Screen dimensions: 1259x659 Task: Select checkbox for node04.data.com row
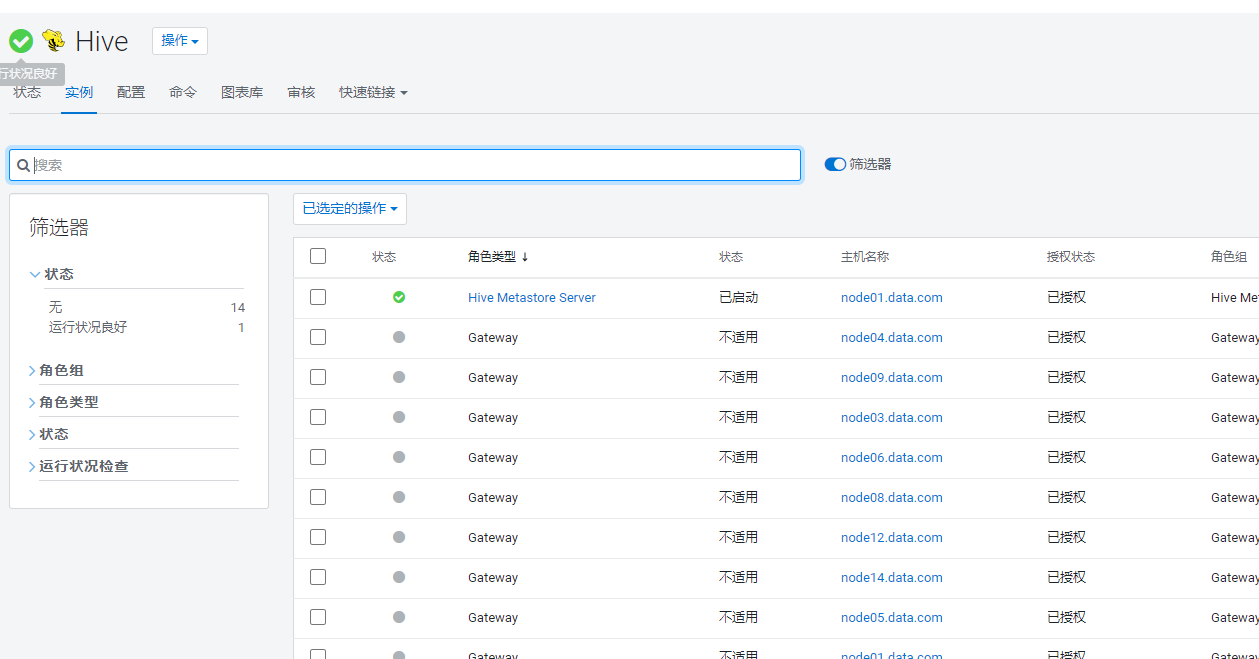click(x=318, y=337)
